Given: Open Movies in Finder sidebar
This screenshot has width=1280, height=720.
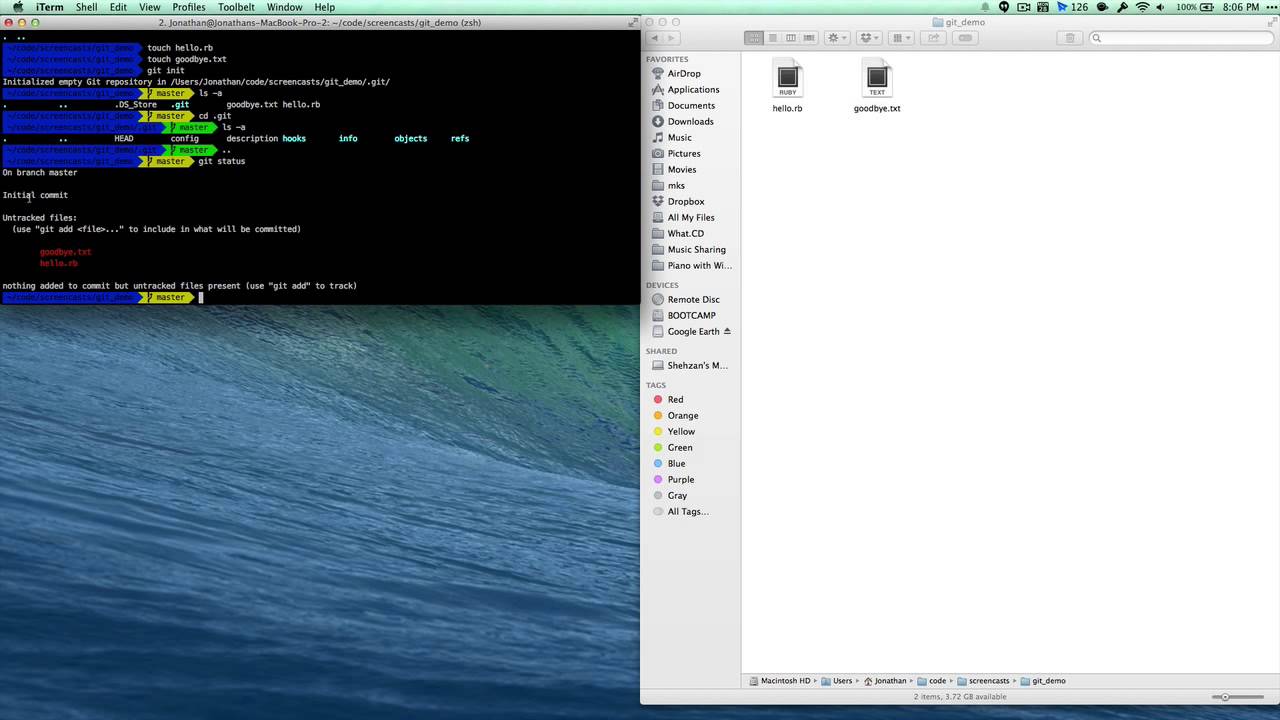Looking at the screenshot, I should click(682, 169).
